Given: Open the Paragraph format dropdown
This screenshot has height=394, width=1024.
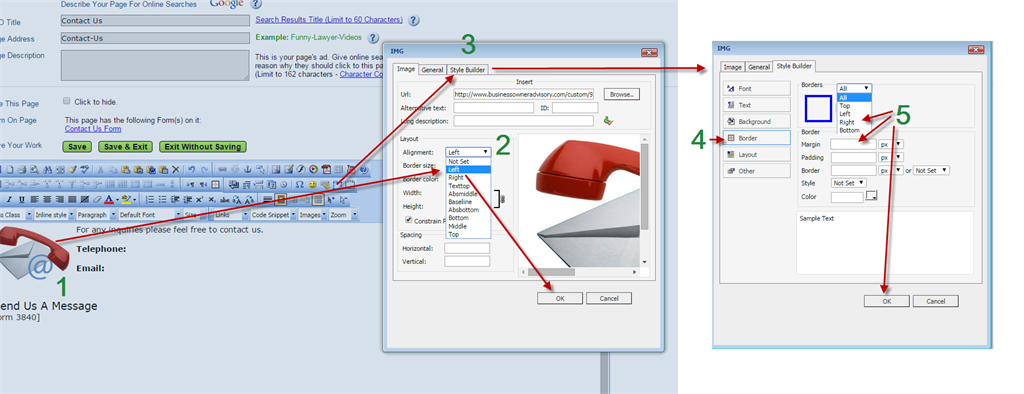Looking at the screenshot, I should pyautogui.click(x=96, y=214).
